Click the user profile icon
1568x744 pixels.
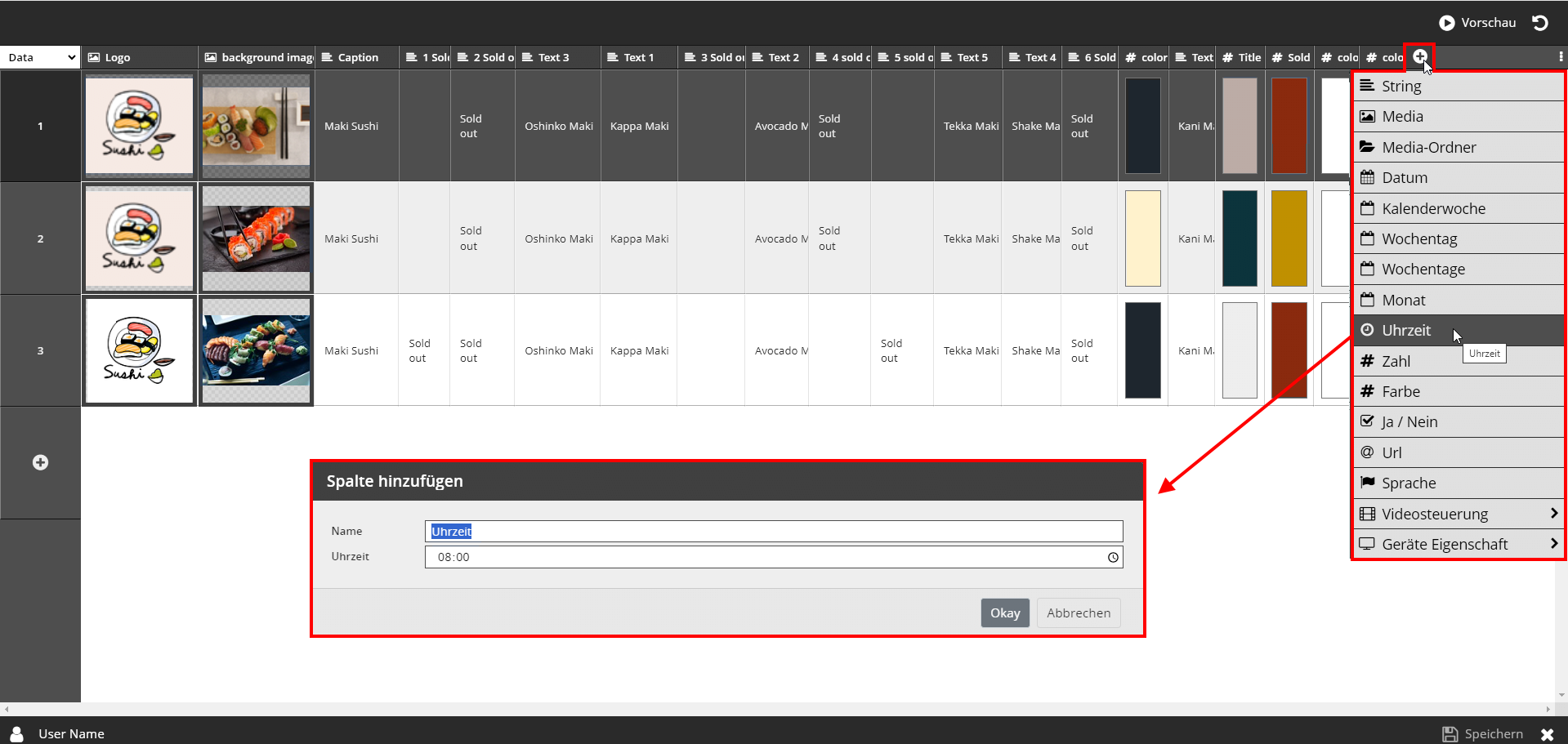point(16,733)
